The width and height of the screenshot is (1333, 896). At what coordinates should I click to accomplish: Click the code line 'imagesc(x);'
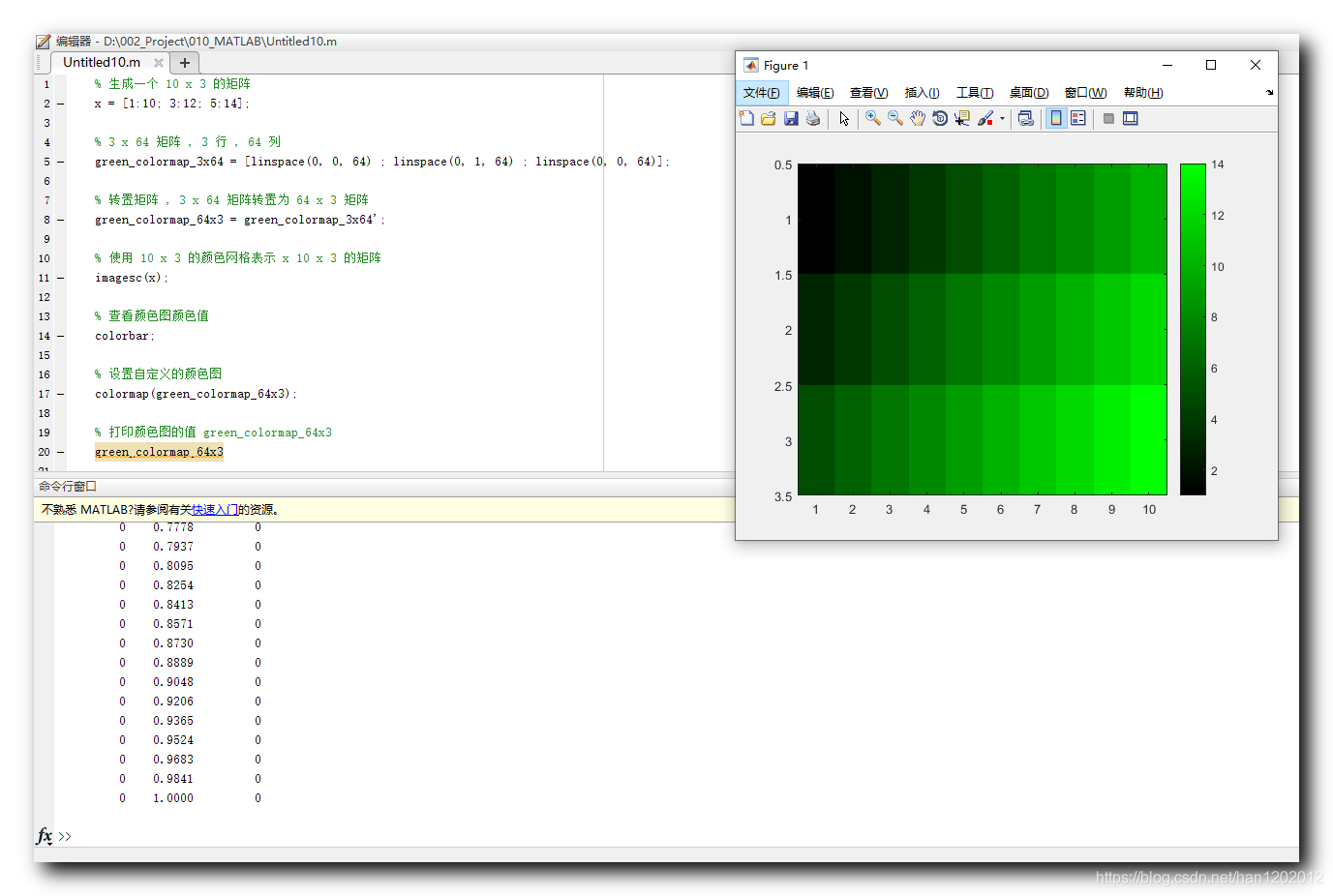tap(132, 278)
